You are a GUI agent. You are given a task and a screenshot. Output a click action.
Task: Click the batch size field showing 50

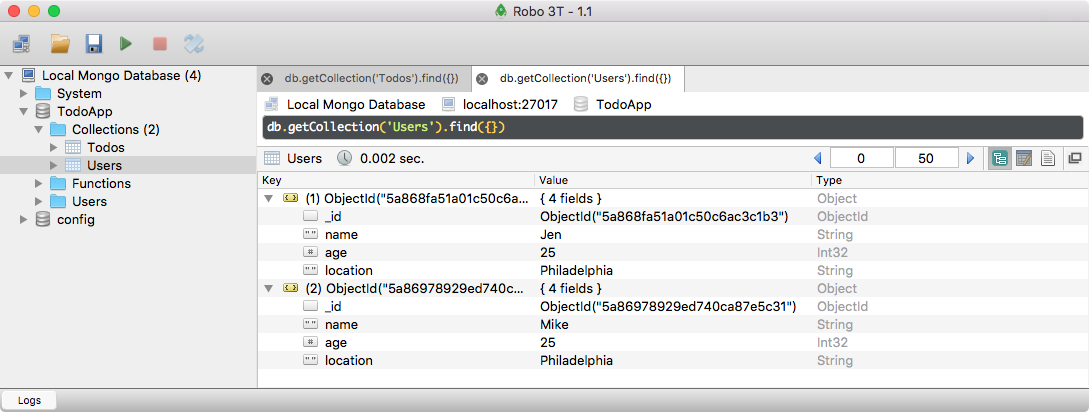(926, 158)
